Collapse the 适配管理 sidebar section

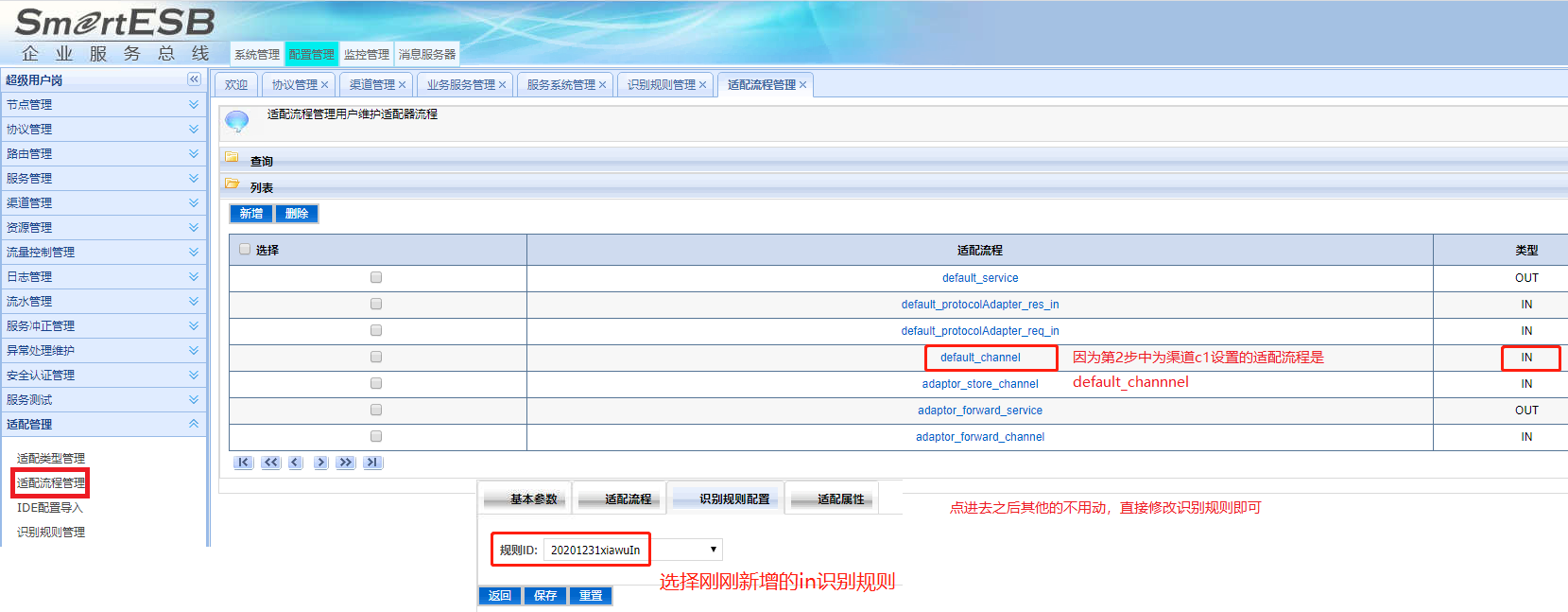pos(194,425)
